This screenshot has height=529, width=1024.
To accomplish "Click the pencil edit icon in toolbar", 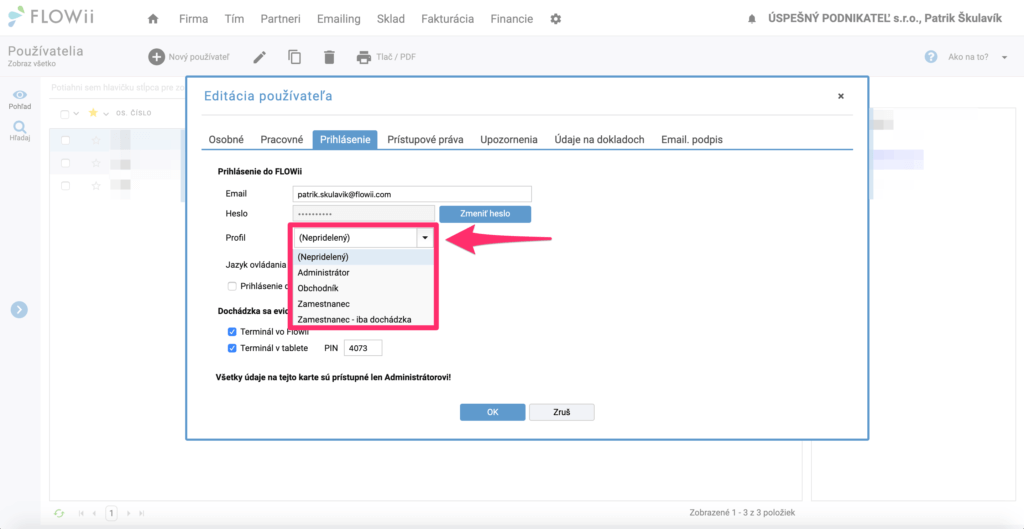I will (260, 57).
